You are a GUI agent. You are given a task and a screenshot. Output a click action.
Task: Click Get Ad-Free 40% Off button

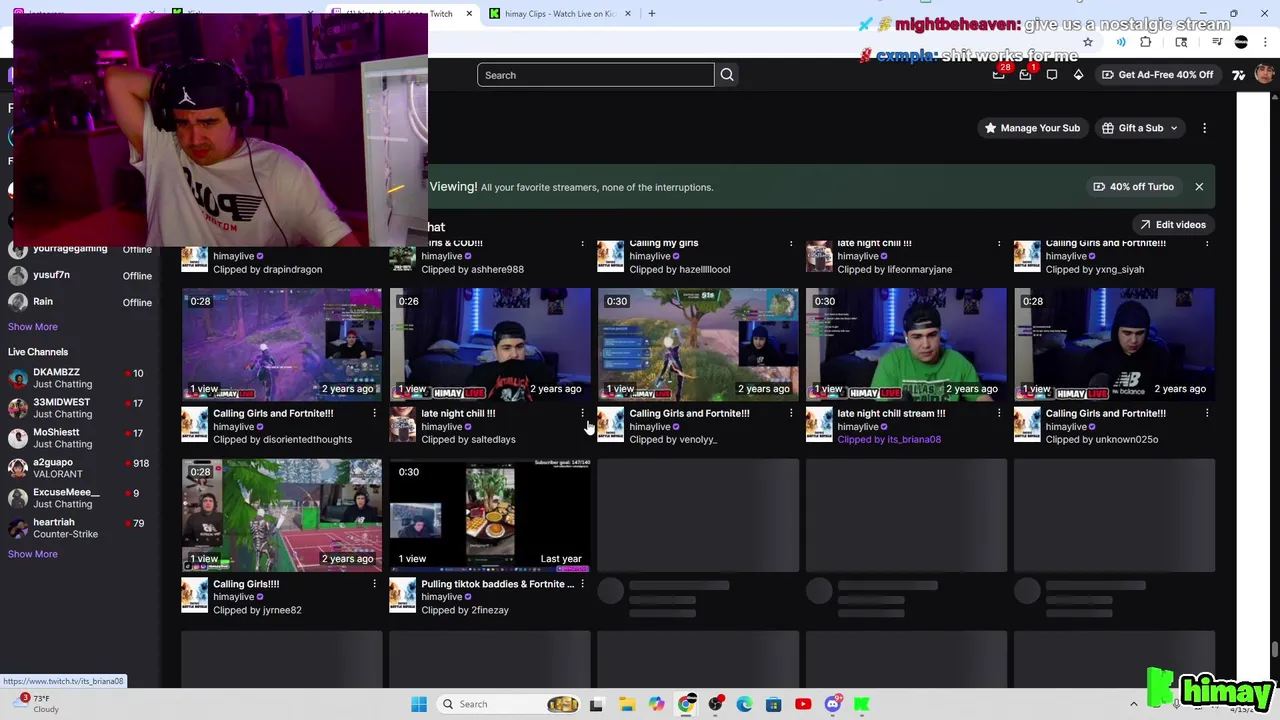(x=1157, y=75)
